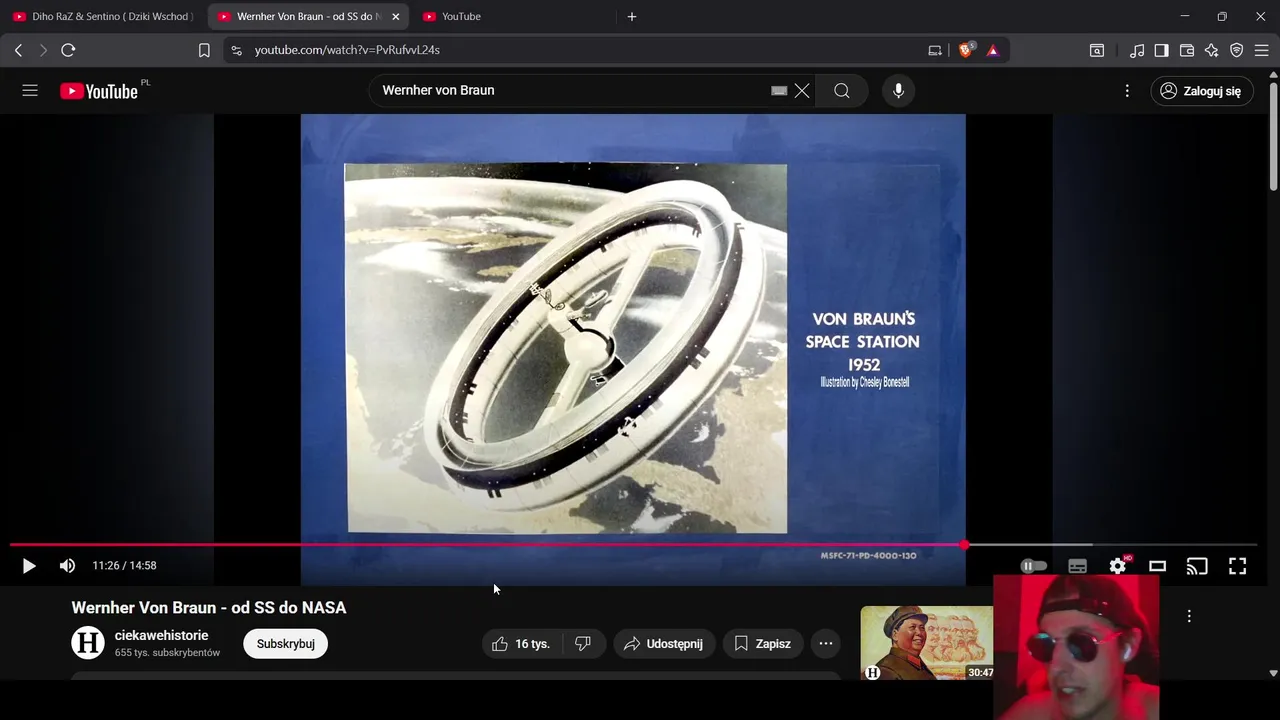Share video with Udostępnij
Image resolution: width=1280 pixels, height=720 pixels.
(x=664, y=644)
